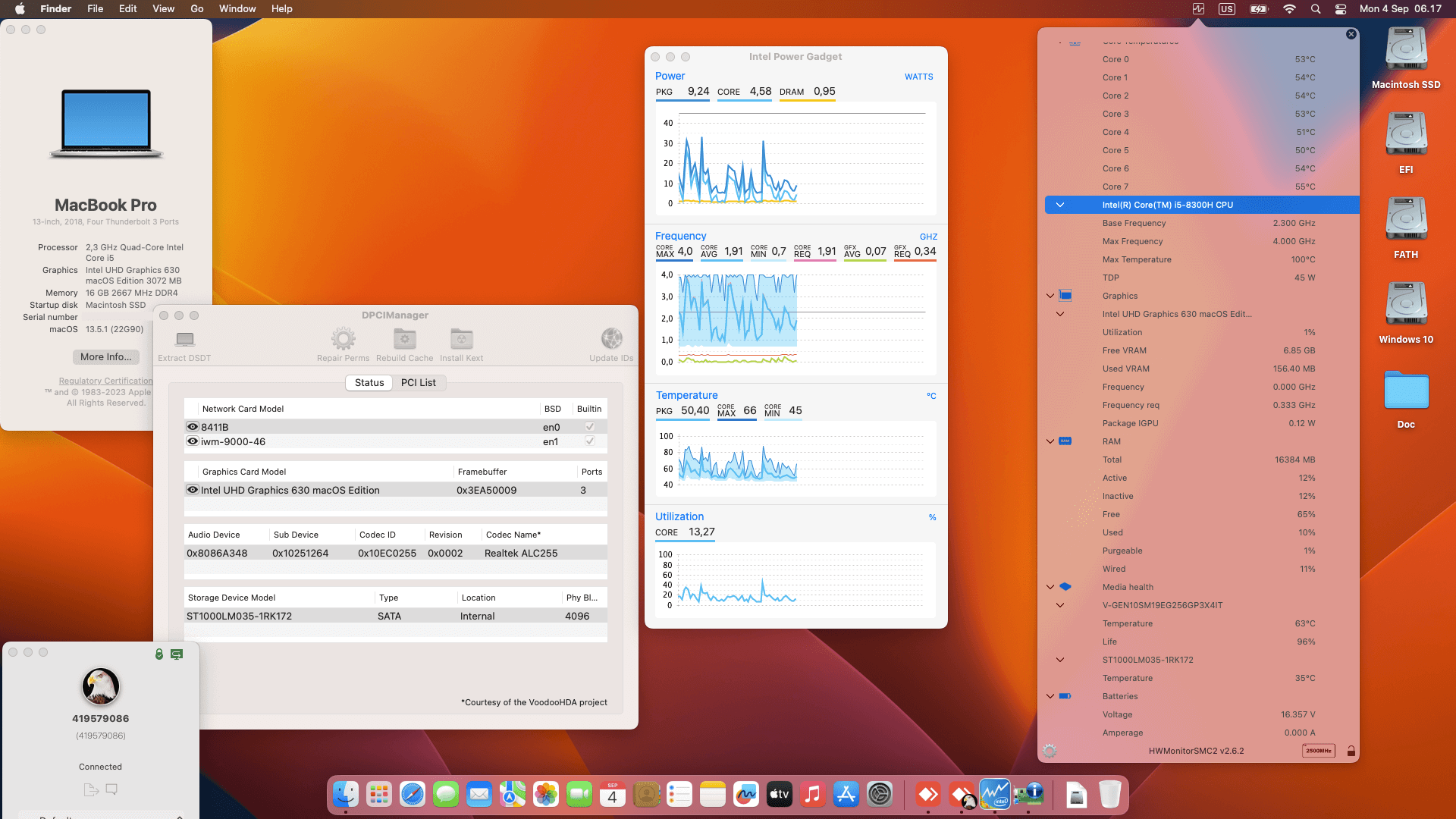The image size is (1456, 819).
Task: Open Finder from the Dock
Action: [346, 794]
